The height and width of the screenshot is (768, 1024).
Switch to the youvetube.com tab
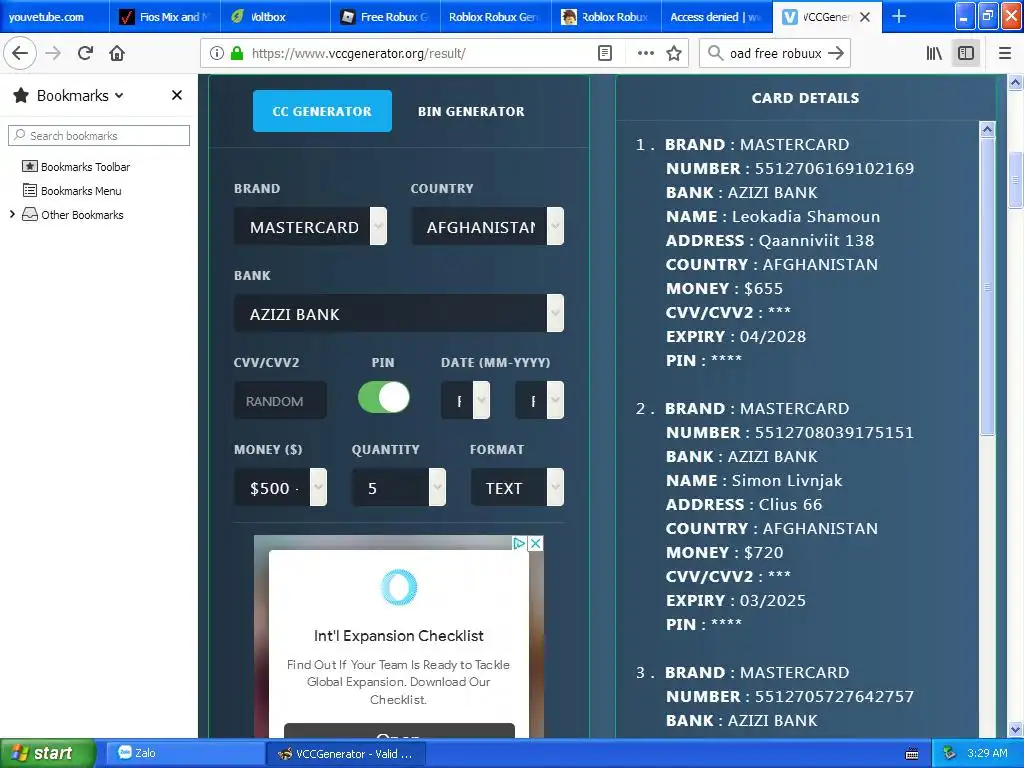(x=54, y=17)
